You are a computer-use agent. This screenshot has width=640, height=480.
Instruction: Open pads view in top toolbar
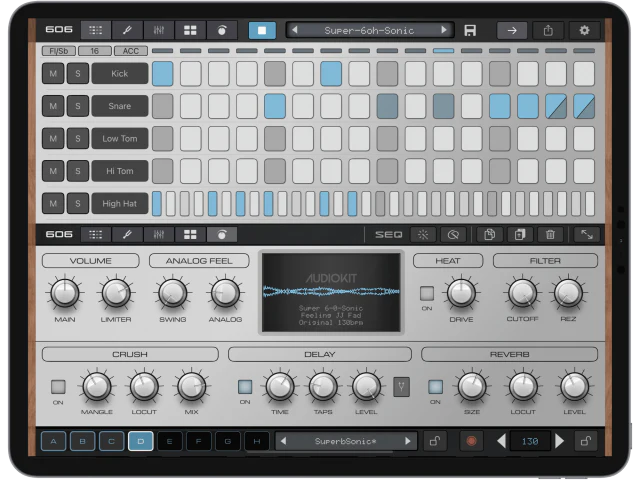tap(190, 30)
